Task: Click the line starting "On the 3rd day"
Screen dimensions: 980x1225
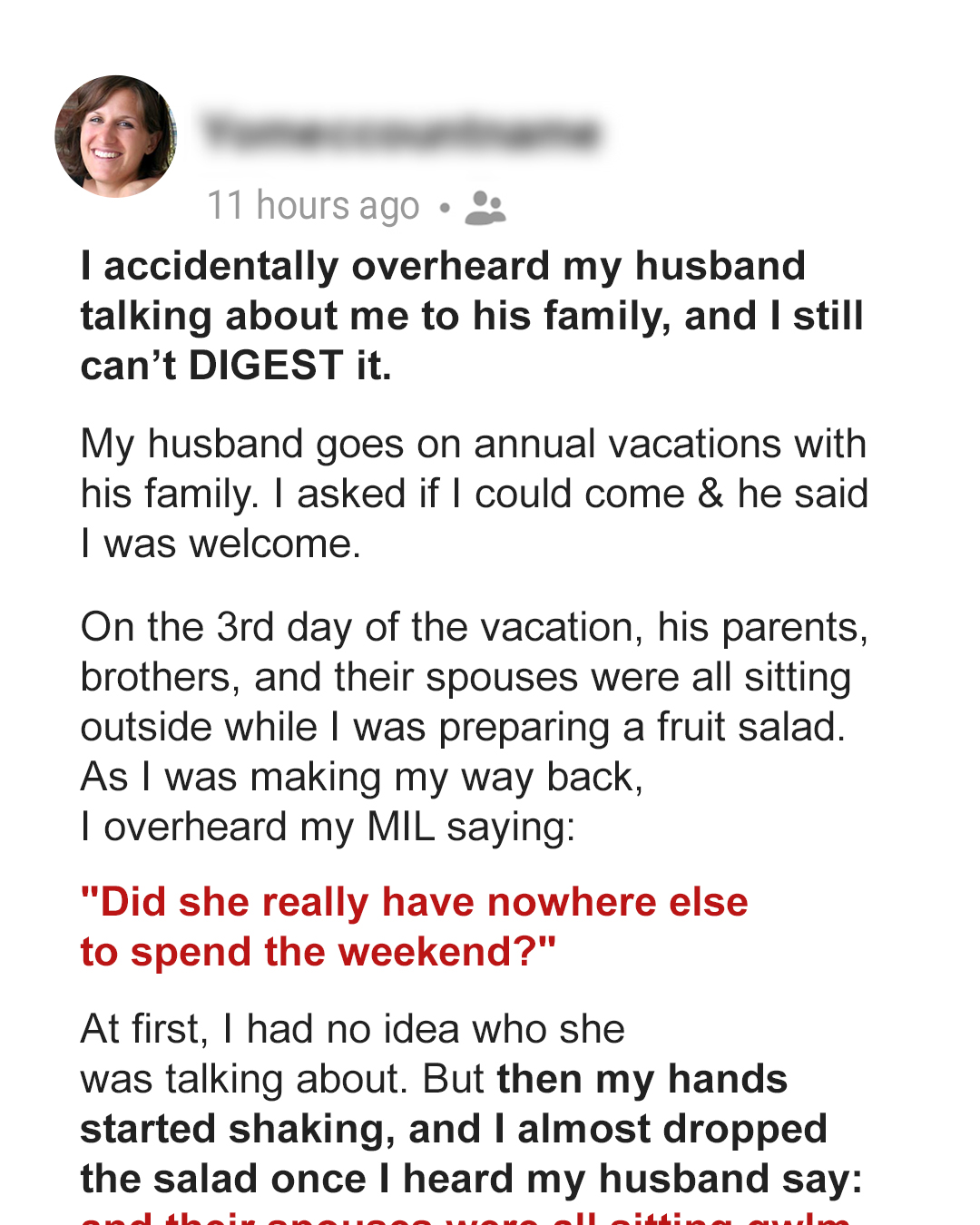Action: point(474,628)
